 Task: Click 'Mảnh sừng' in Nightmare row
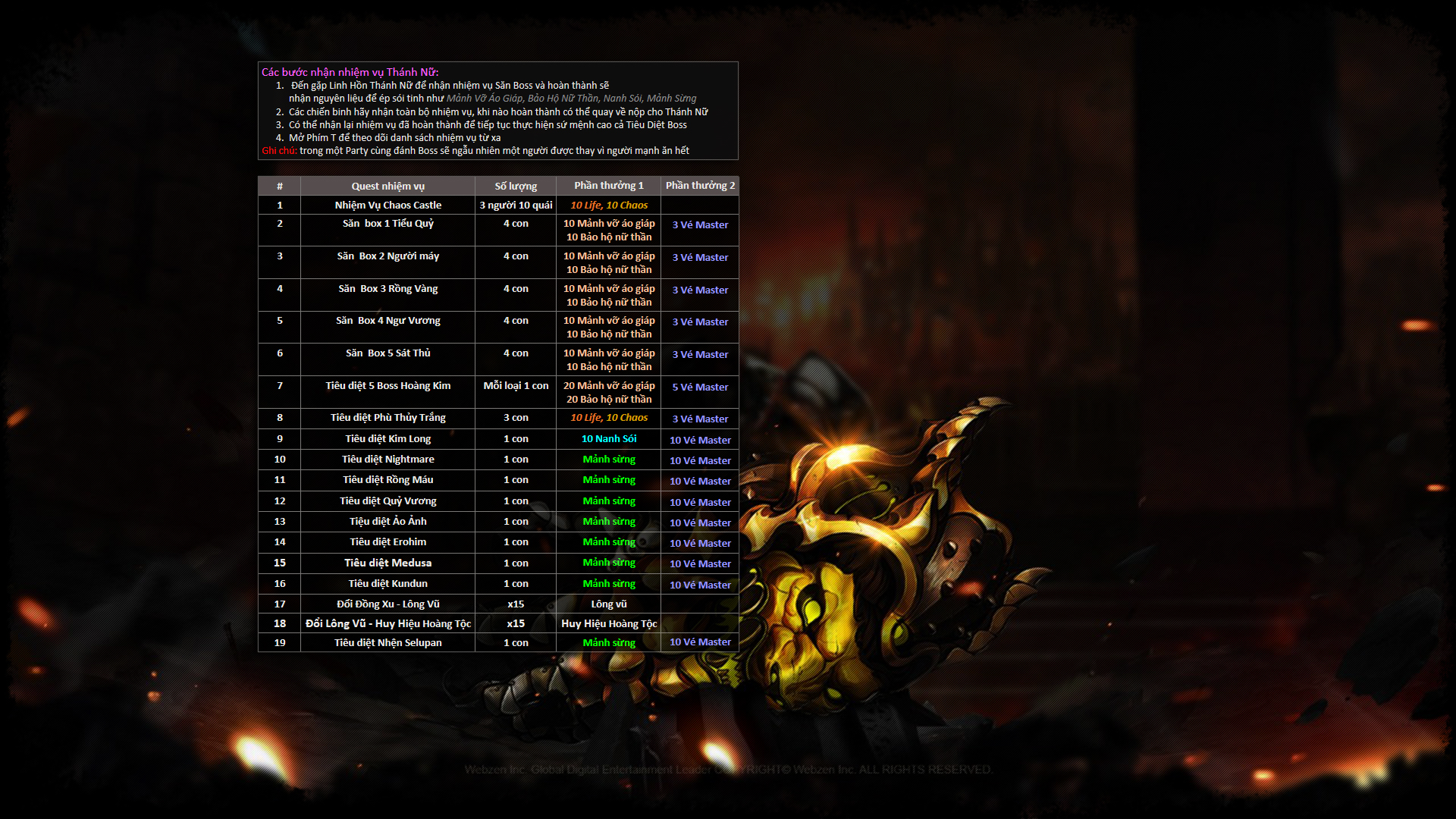pyautogui.click(x=608, y=460)
